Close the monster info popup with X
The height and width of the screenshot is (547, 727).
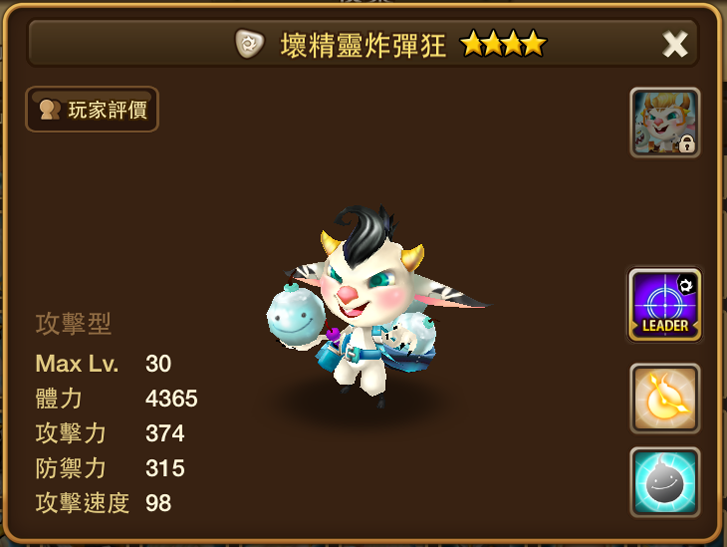pos(675,44)
